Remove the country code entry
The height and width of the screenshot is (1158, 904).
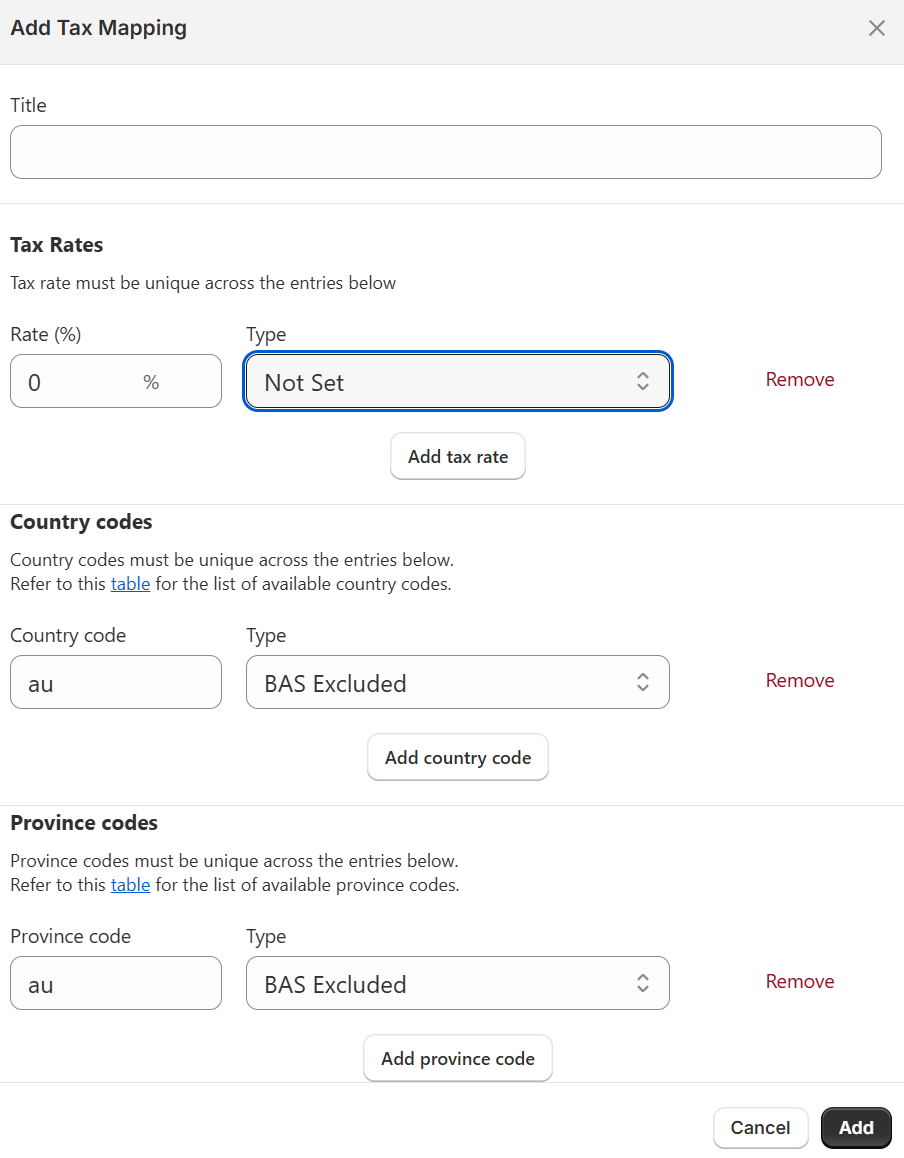pyautogui.click(x=800, y=680)
